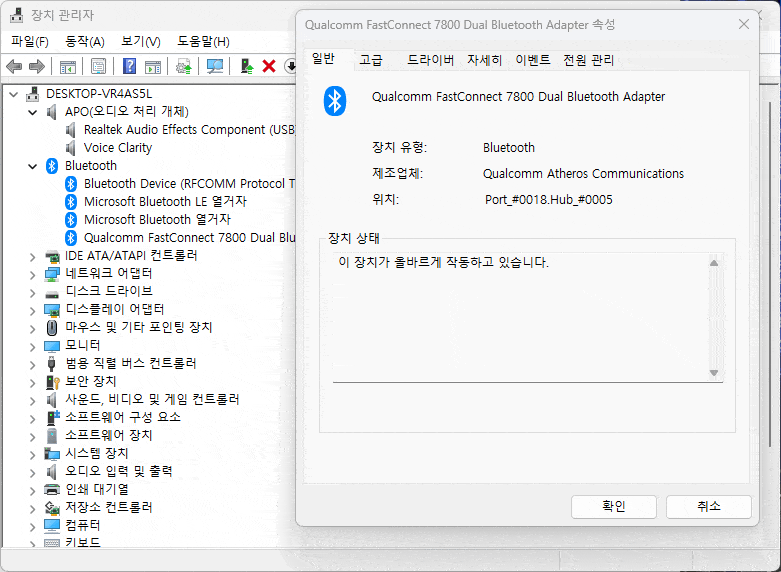The image size is (781, 572).
Task: Click the blue help question mark icon
Action: pyautogui.click(x=129, y=66)
